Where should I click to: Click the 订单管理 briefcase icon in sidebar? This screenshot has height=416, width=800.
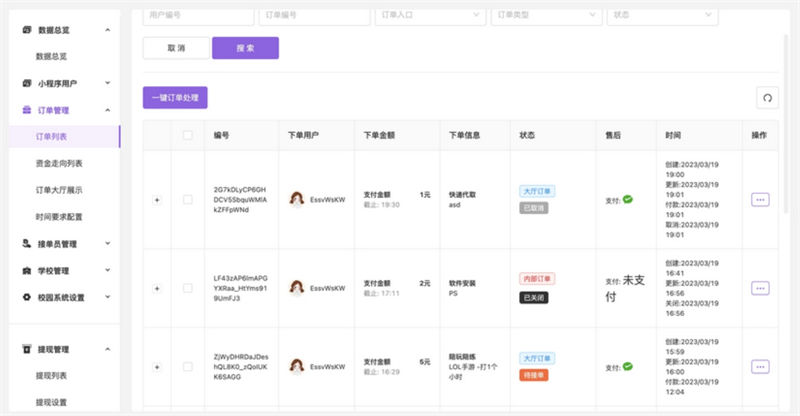point(27,110)
